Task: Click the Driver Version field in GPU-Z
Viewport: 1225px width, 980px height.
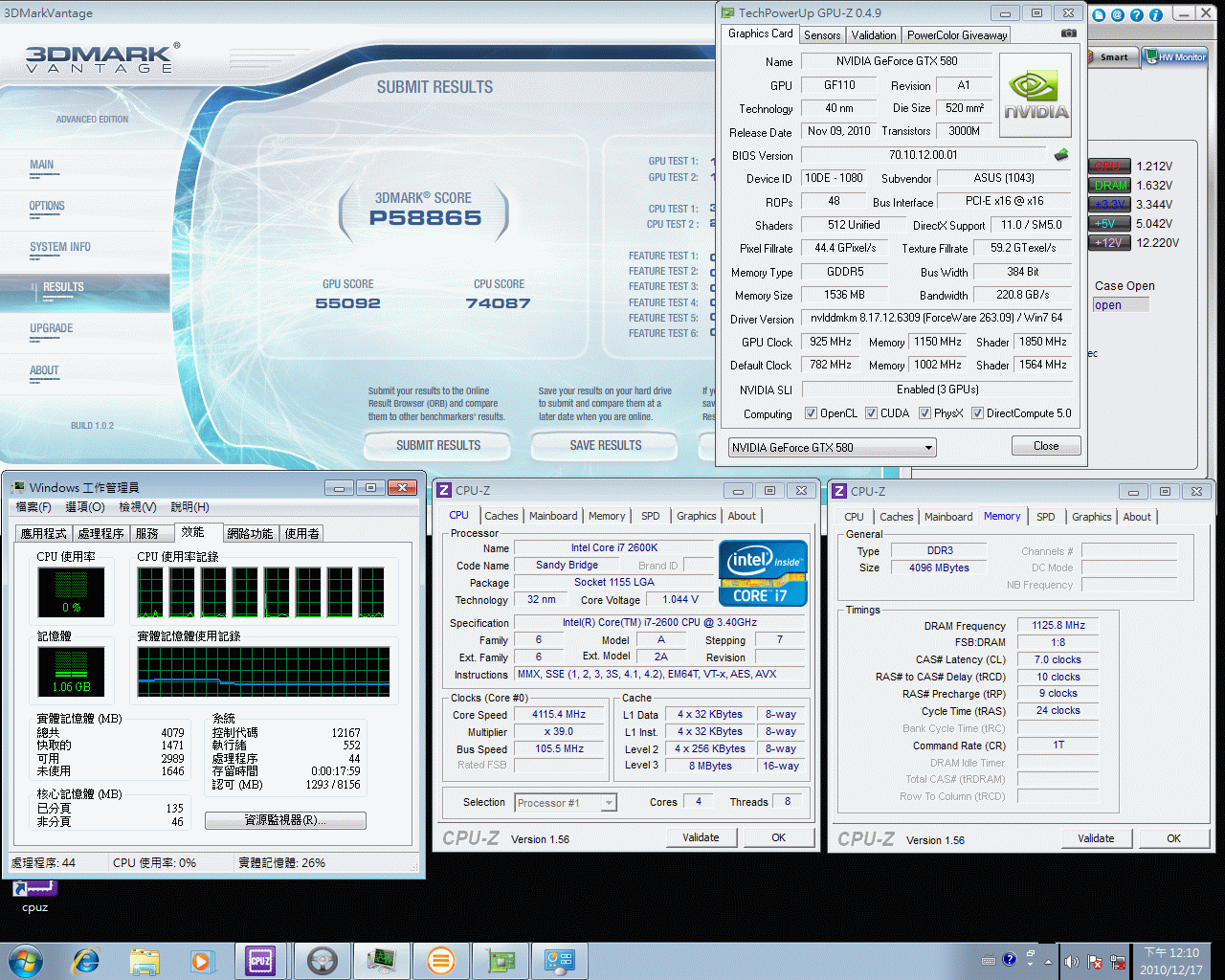Action: coord(936,318)
